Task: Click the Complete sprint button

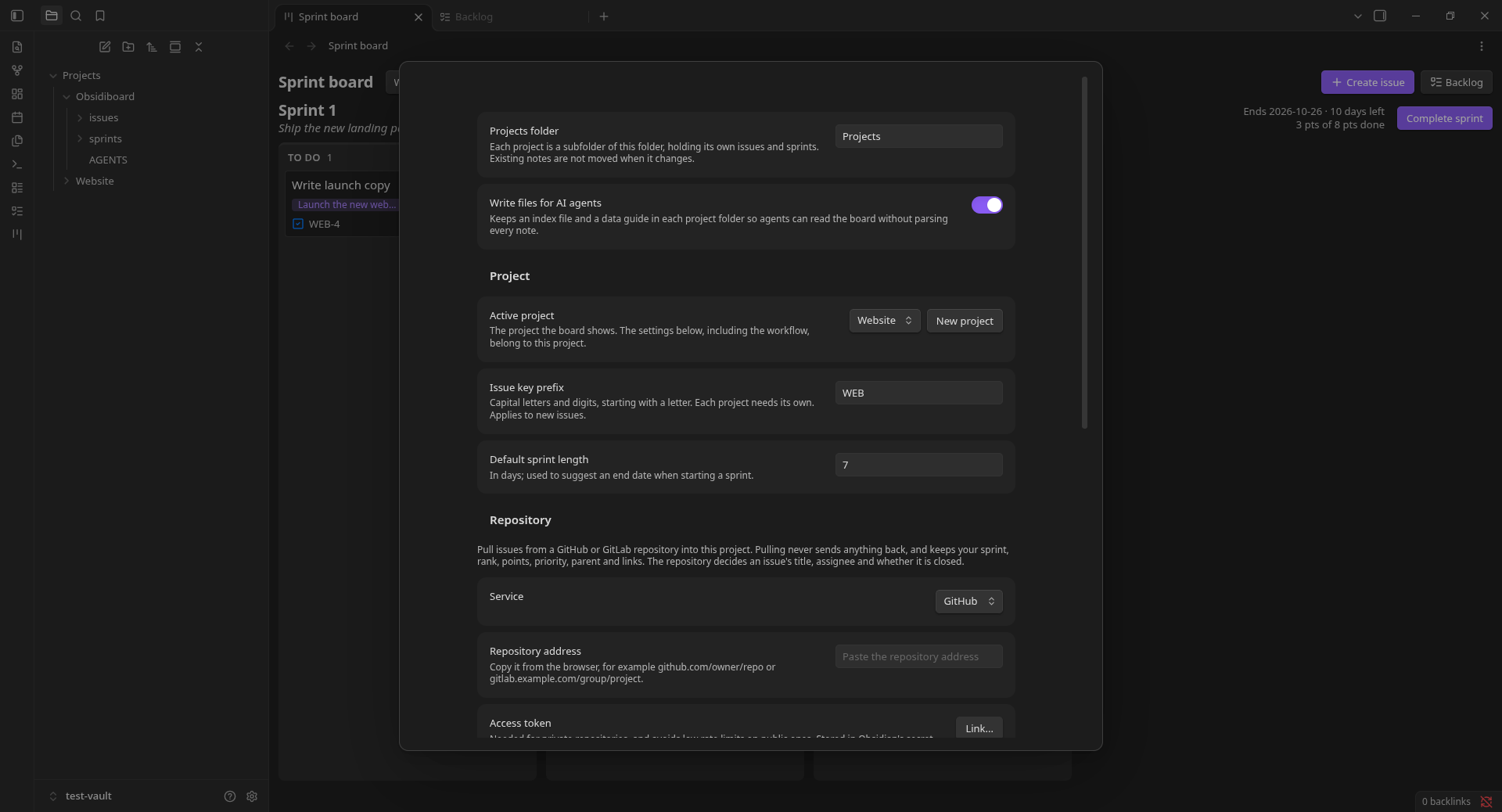Action: tap(1445, 118)
